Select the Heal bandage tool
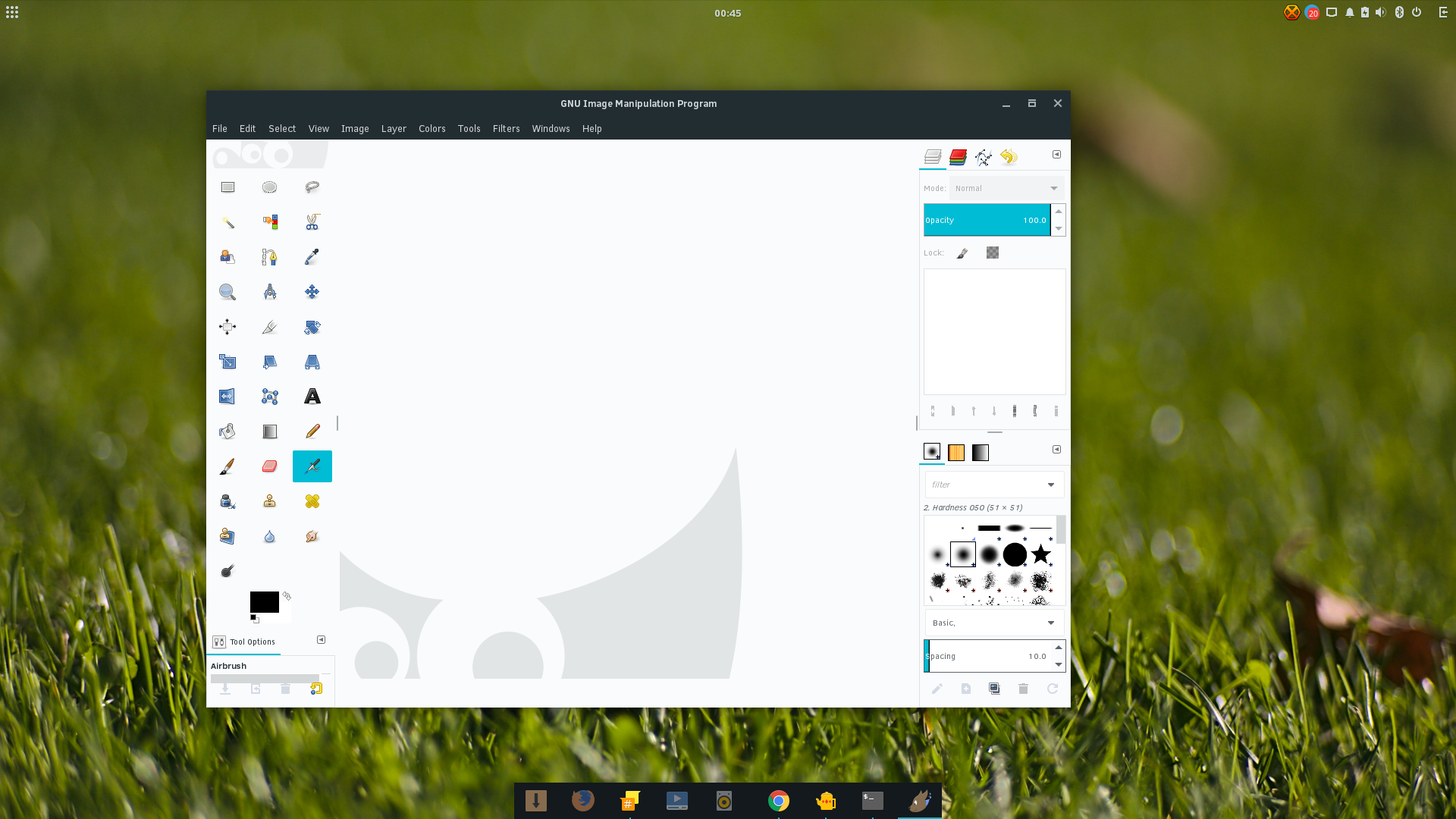 (x=312, y=501)
